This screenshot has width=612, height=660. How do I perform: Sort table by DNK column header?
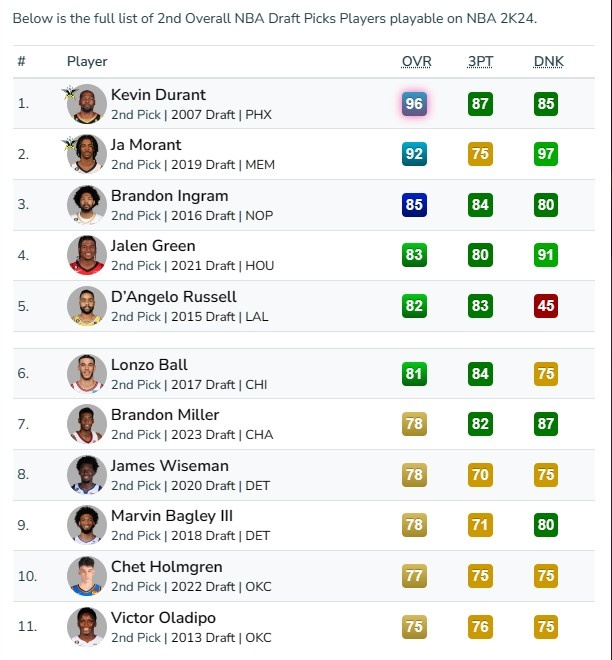548,61
